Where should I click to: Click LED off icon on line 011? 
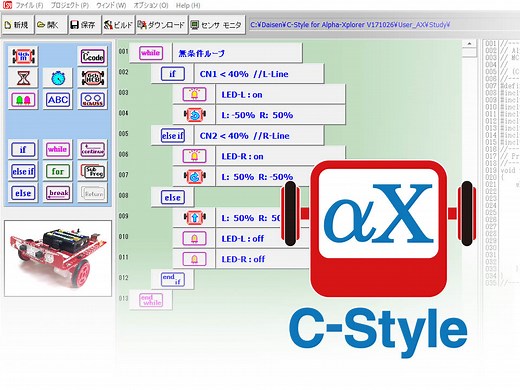194,259
